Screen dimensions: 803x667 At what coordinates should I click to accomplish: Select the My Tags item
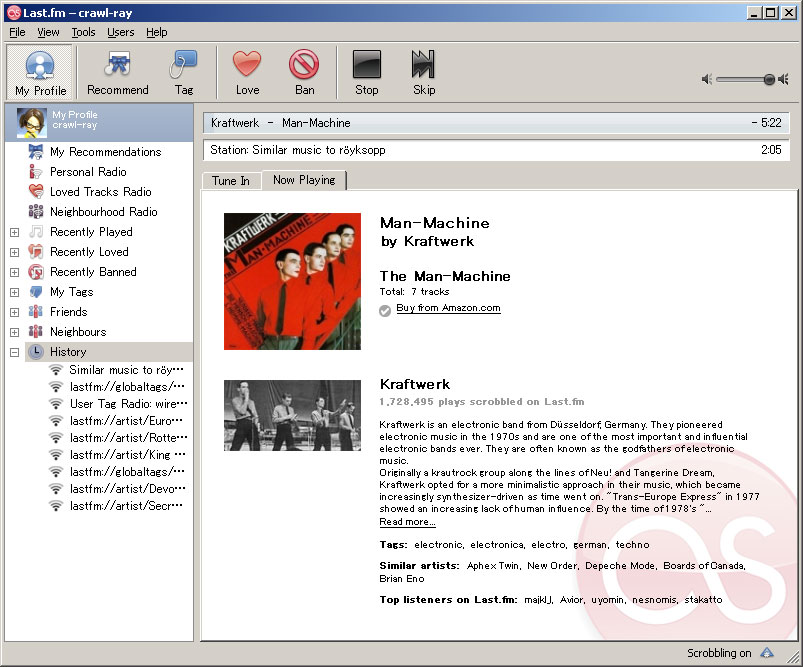pos(72,291)
